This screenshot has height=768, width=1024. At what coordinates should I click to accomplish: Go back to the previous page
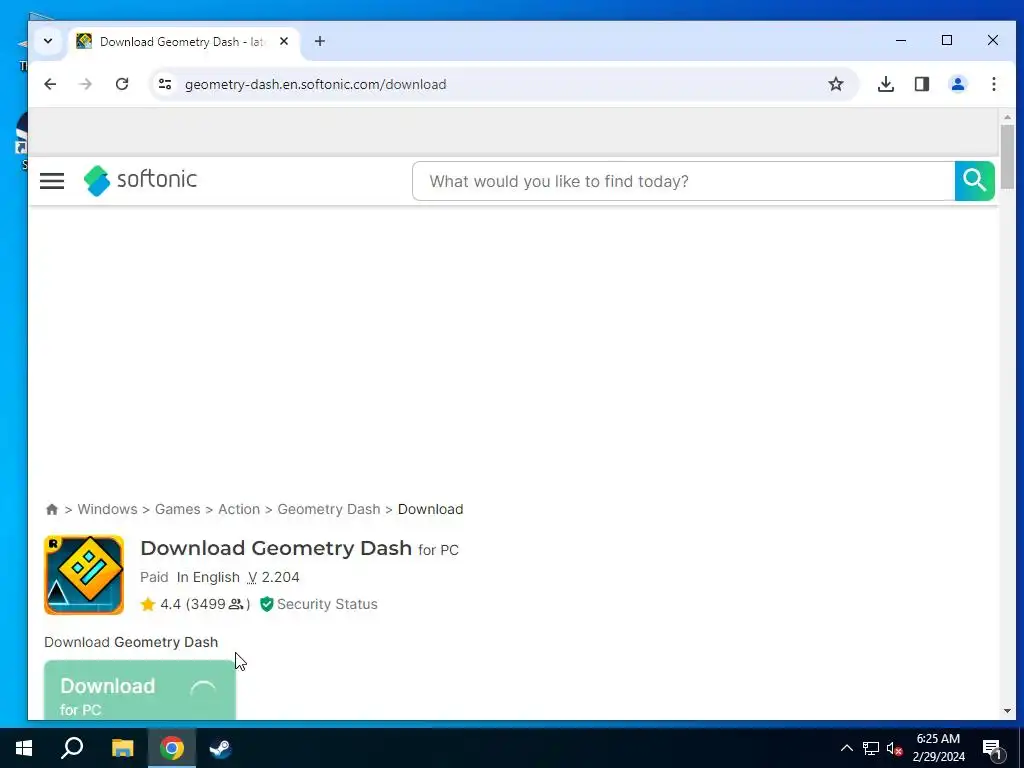point(50,84)
